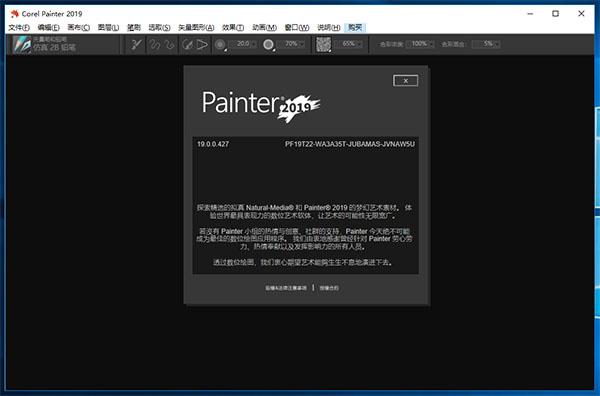Open the 购买 menu
This screenshot has width=600, height=396.
click(x=355, y=28)
